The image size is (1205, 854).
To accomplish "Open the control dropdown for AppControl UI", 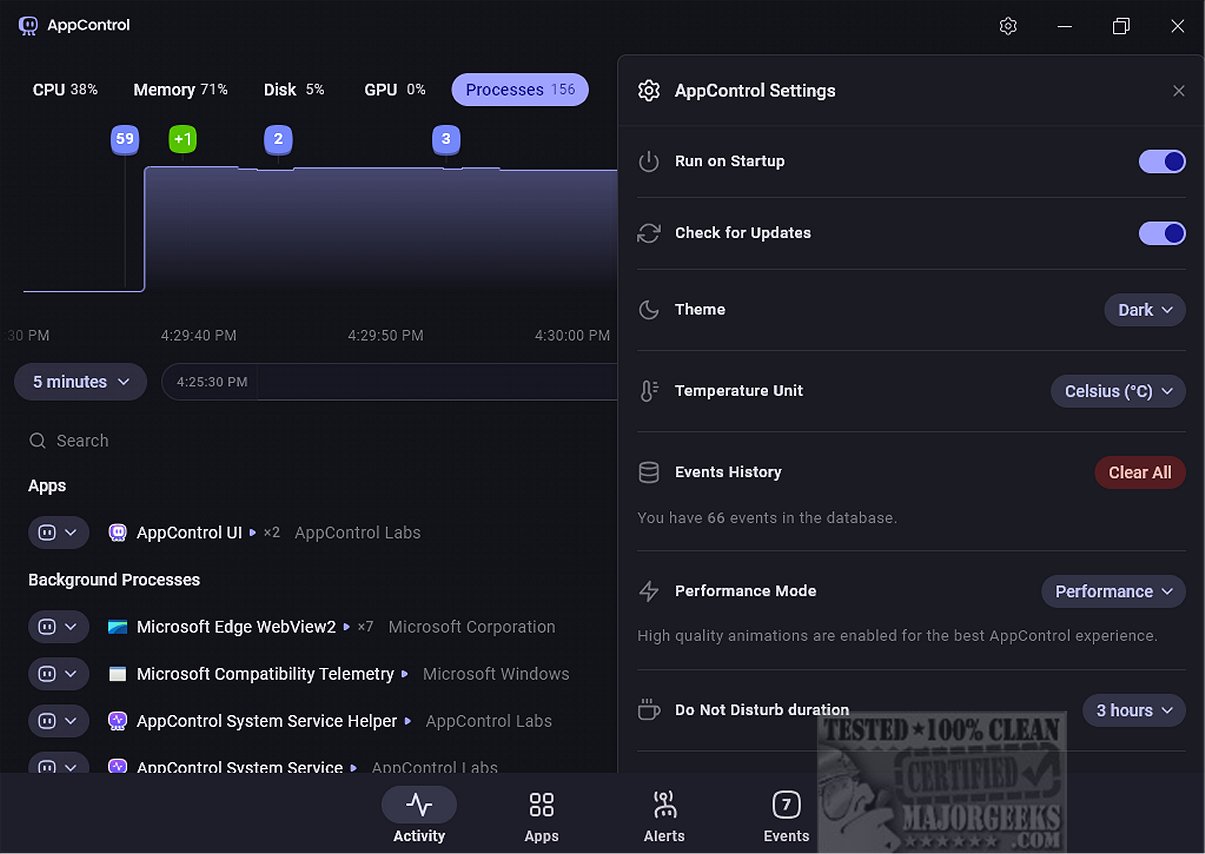I will 58,533.
